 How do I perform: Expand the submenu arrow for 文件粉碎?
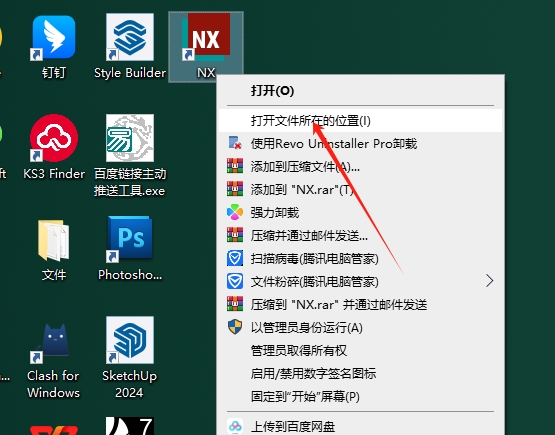(x=490, y=281)
